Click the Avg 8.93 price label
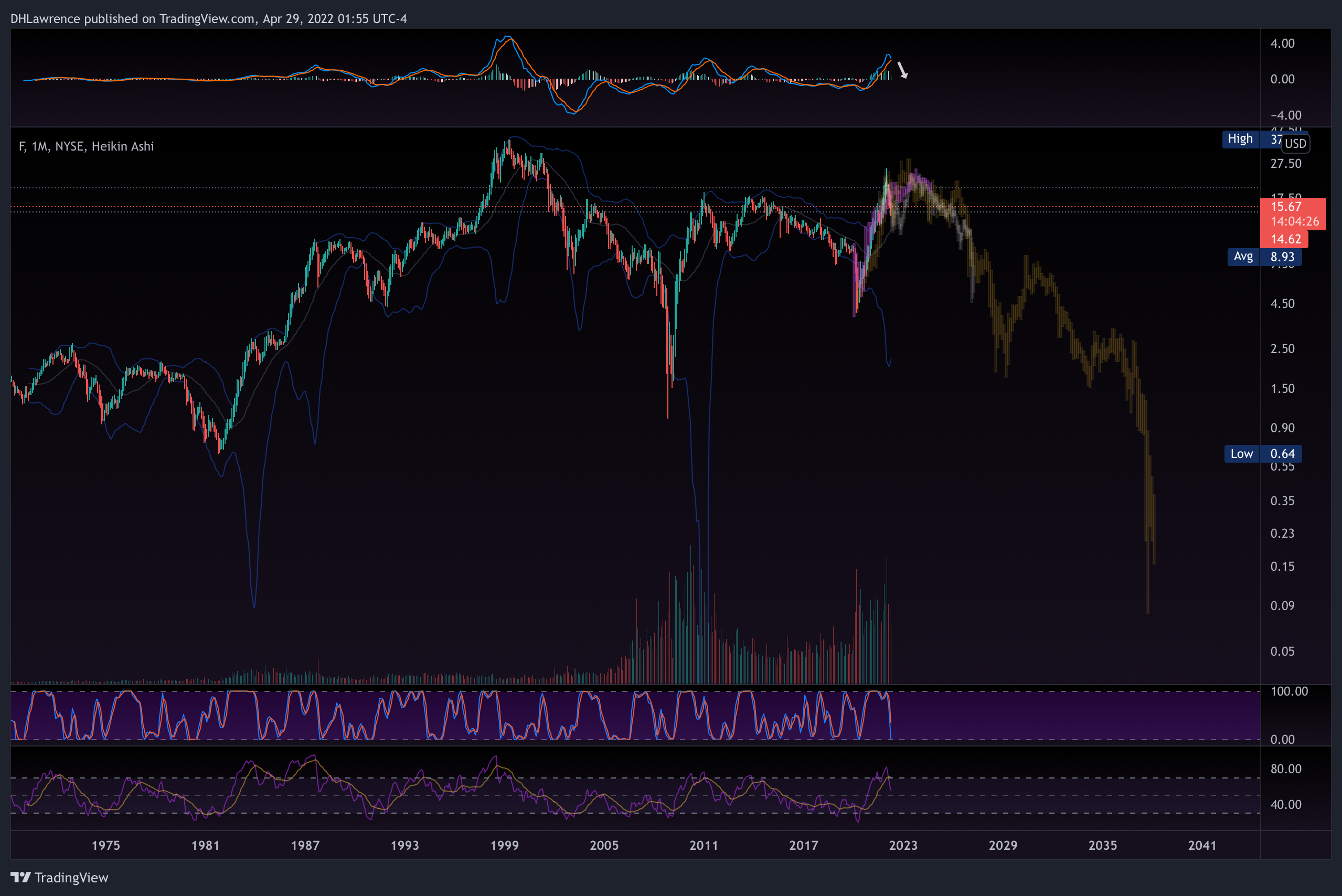Viewport: 1342px width, 896px height. tap(1265, 257)
